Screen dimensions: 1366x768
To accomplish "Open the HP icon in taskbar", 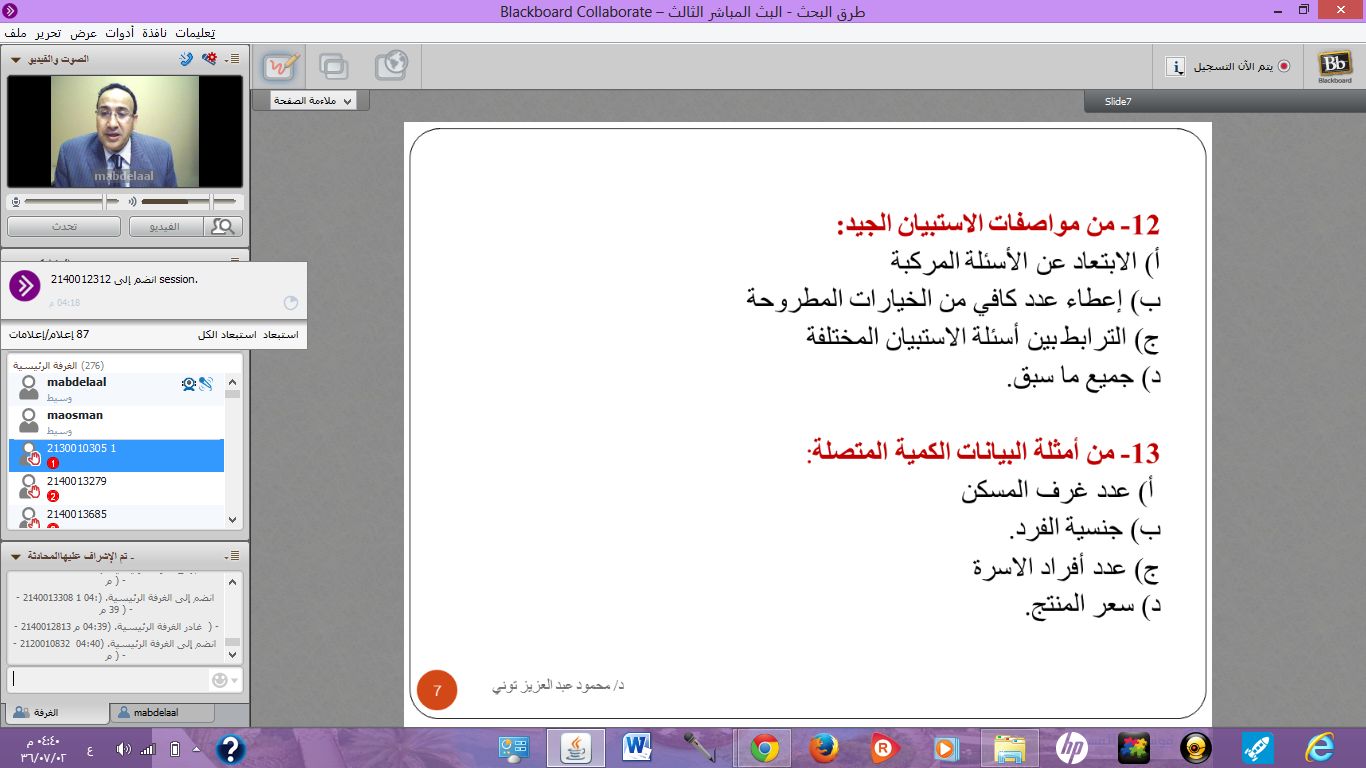I will pyautogui.click(x=1071, y=748).
